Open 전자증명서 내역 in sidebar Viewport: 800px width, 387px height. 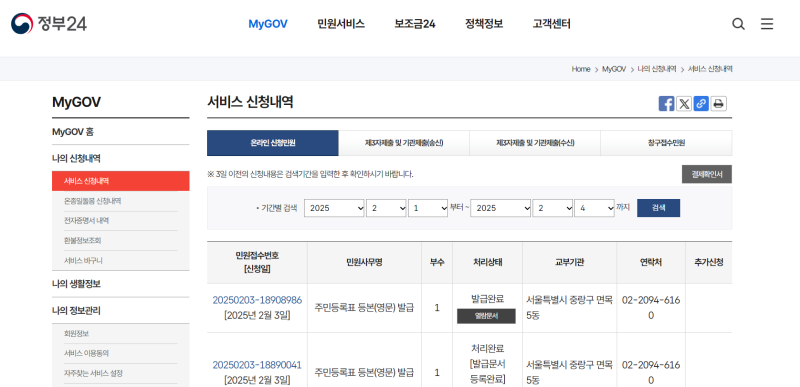tap(86, 221)
